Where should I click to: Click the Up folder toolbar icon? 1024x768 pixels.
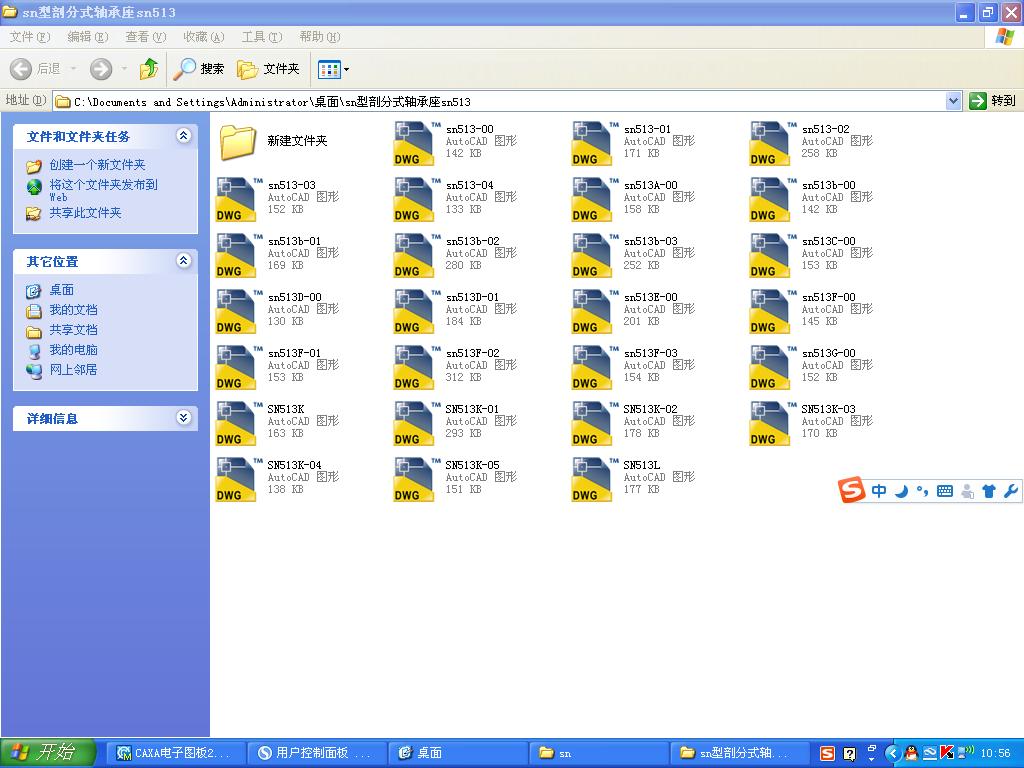(149, 69)
